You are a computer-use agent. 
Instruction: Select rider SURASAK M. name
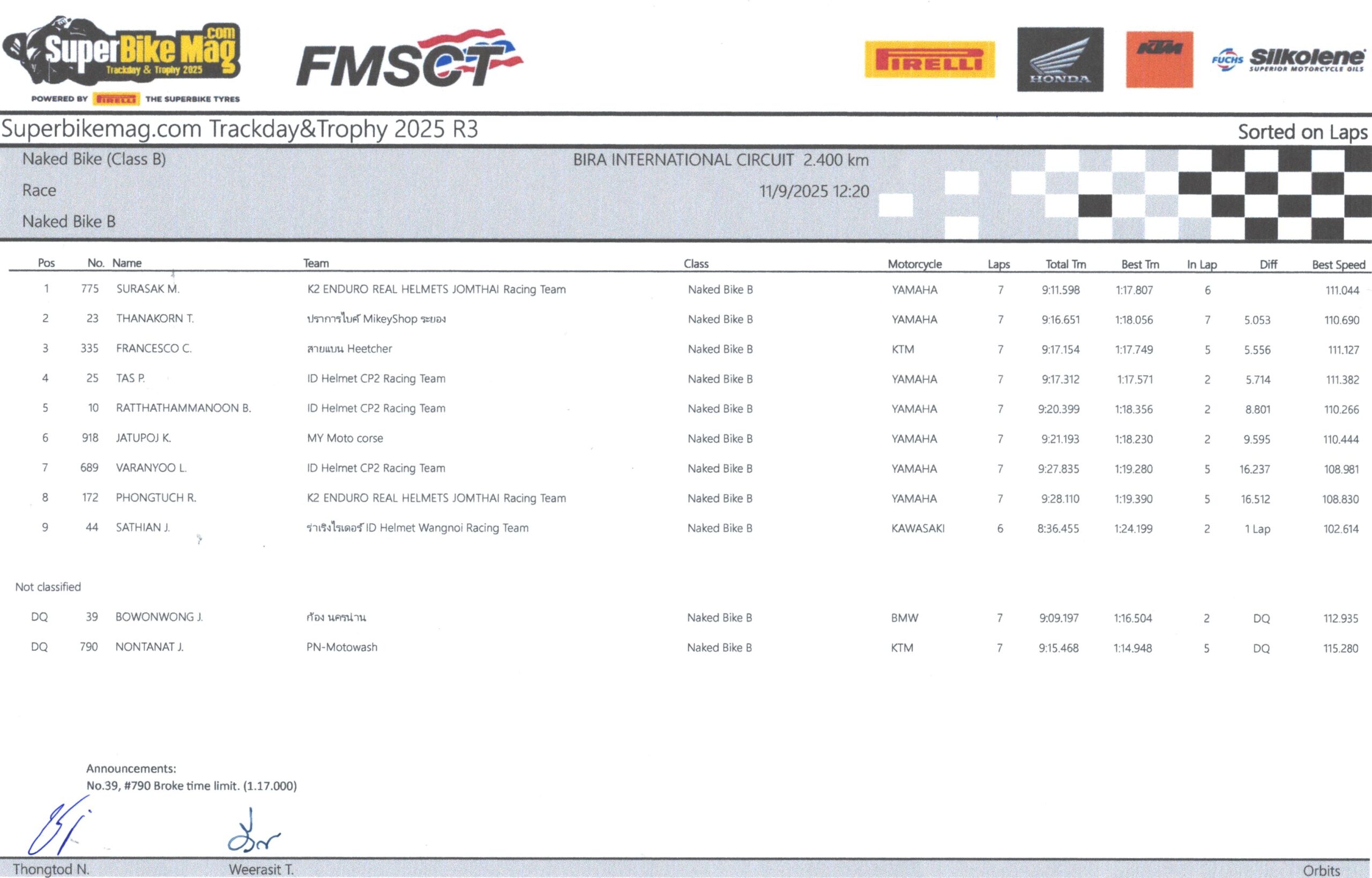coord(148,289)
